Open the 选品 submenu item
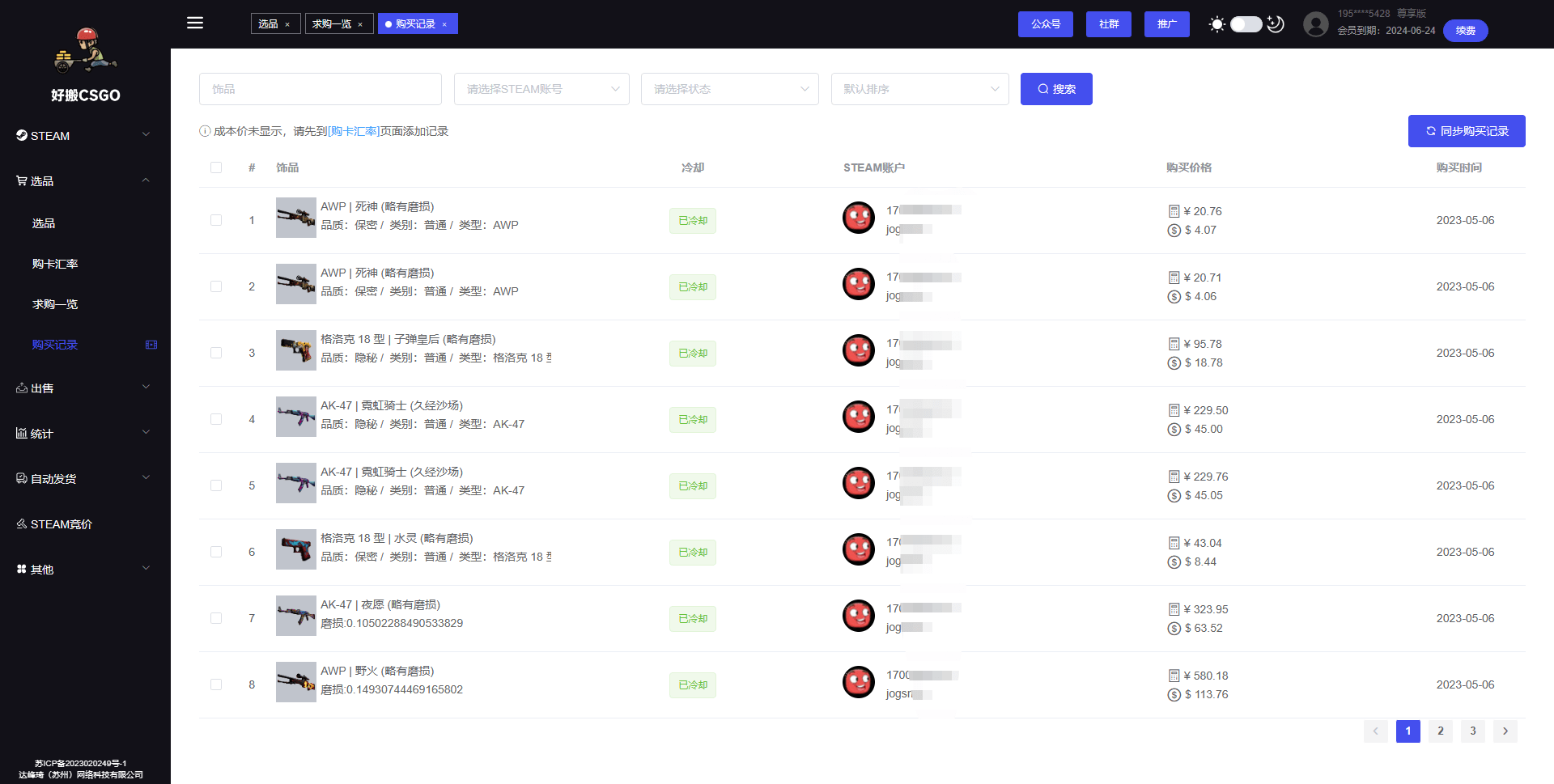The height and width of the screenshot is (784, 1554). click(x=85, y=223)
